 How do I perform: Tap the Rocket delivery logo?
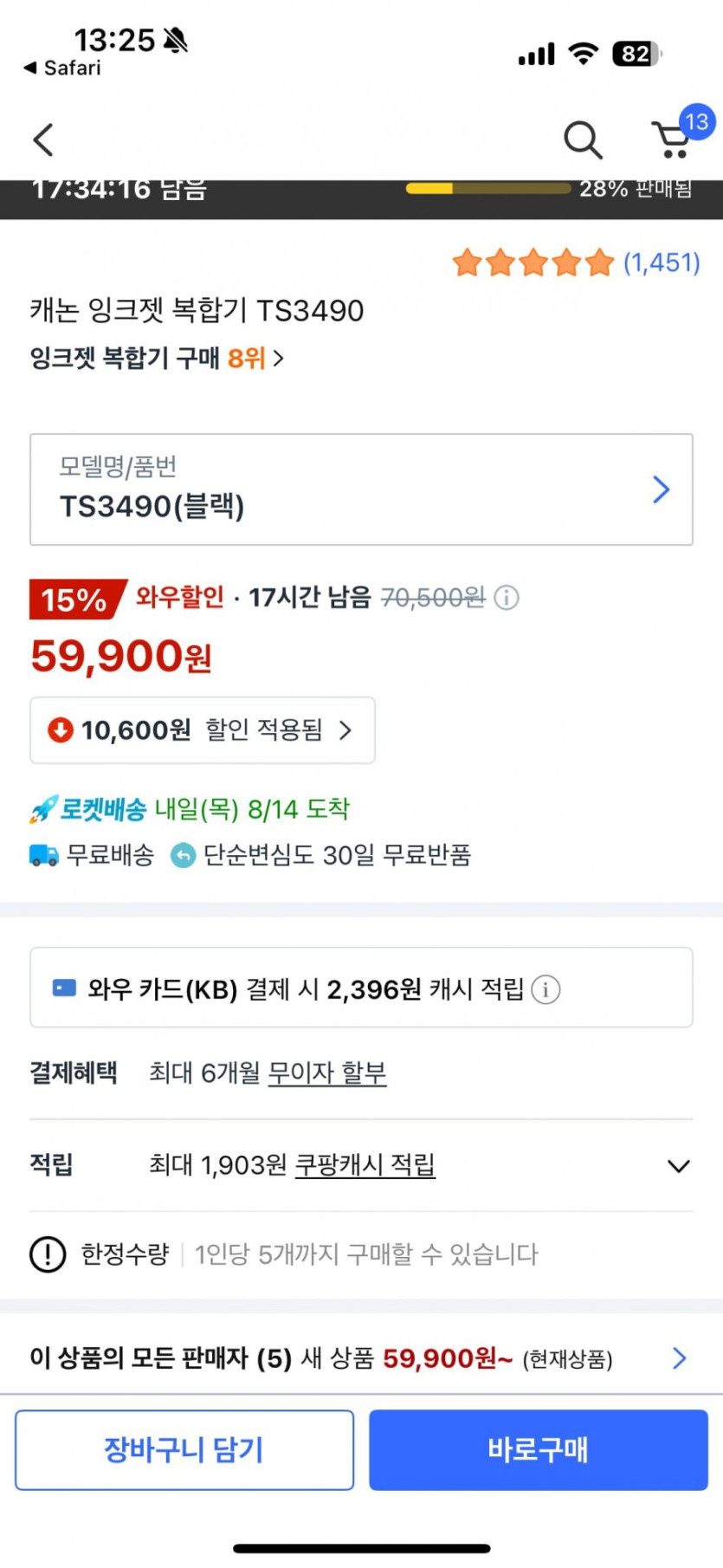pyautogui.click(x=88, y=809)
